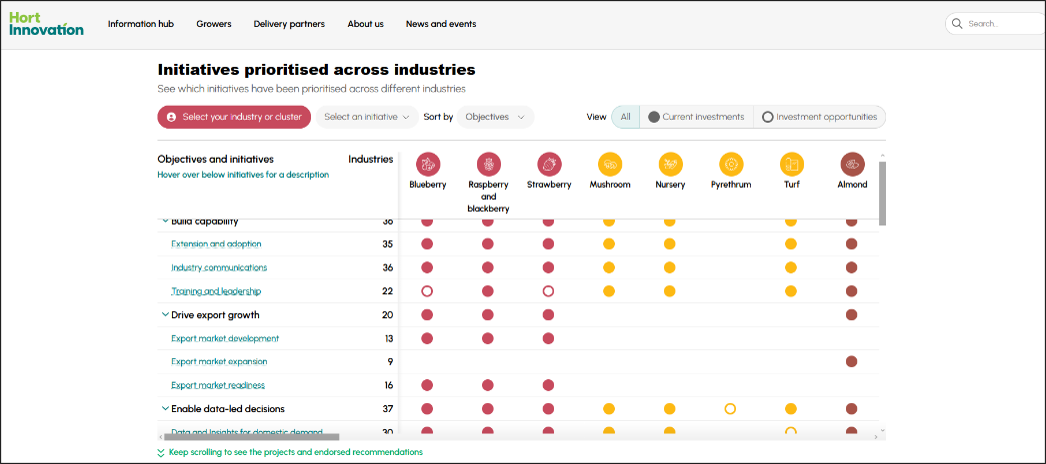Open the Export market expansion link

click(219, 361)
